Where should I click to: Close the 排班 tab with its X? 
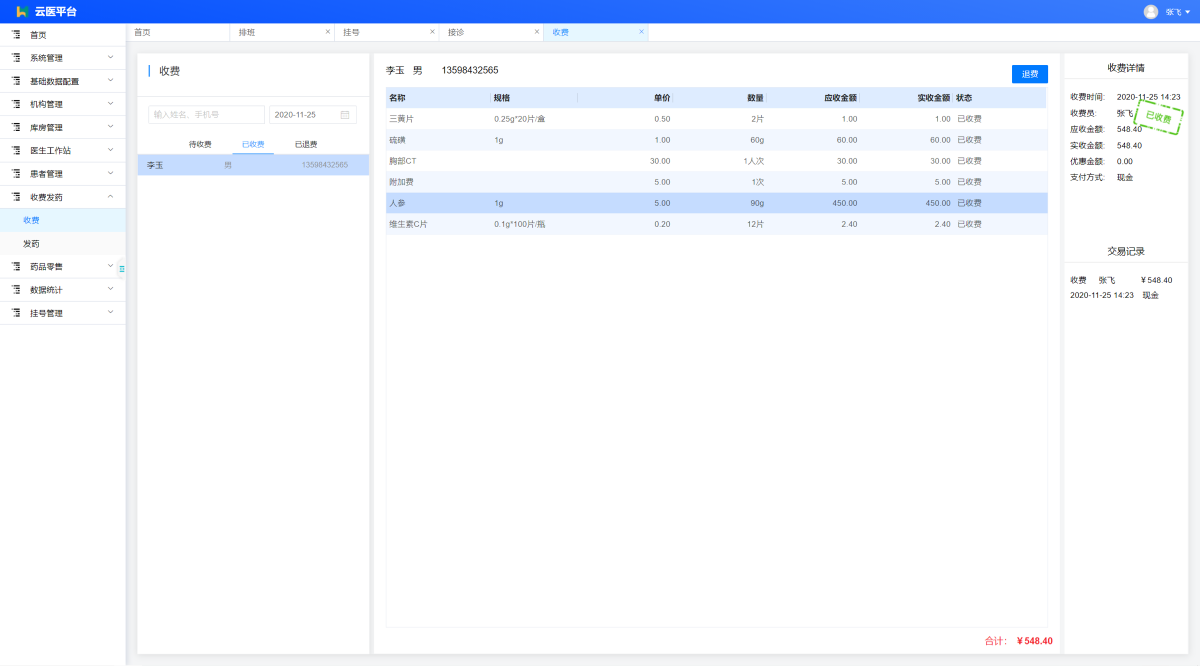click(327, 32)
